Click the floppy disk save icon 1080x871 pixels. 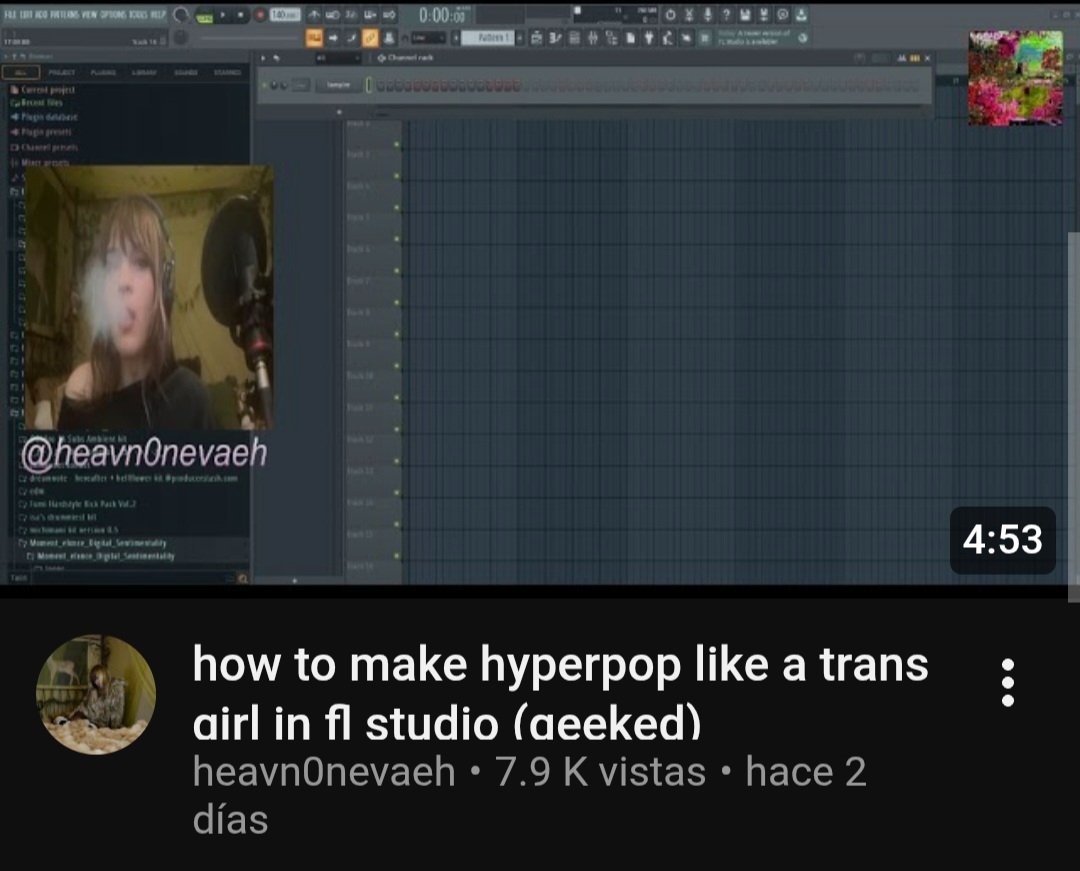(x=745, y=14)
